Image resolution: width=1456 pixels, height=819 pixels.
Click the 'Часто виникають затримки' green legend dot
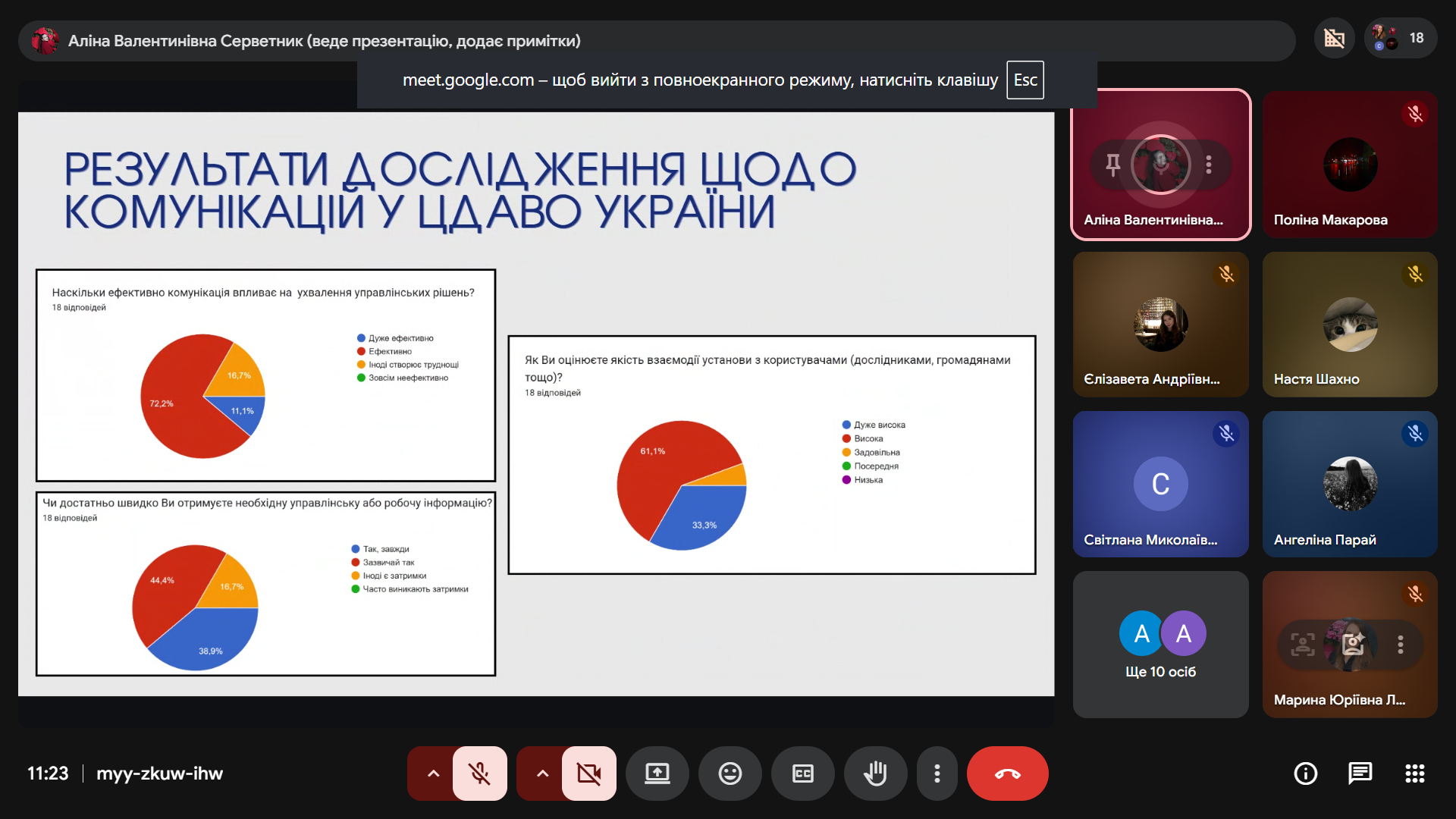click(355, 589)
